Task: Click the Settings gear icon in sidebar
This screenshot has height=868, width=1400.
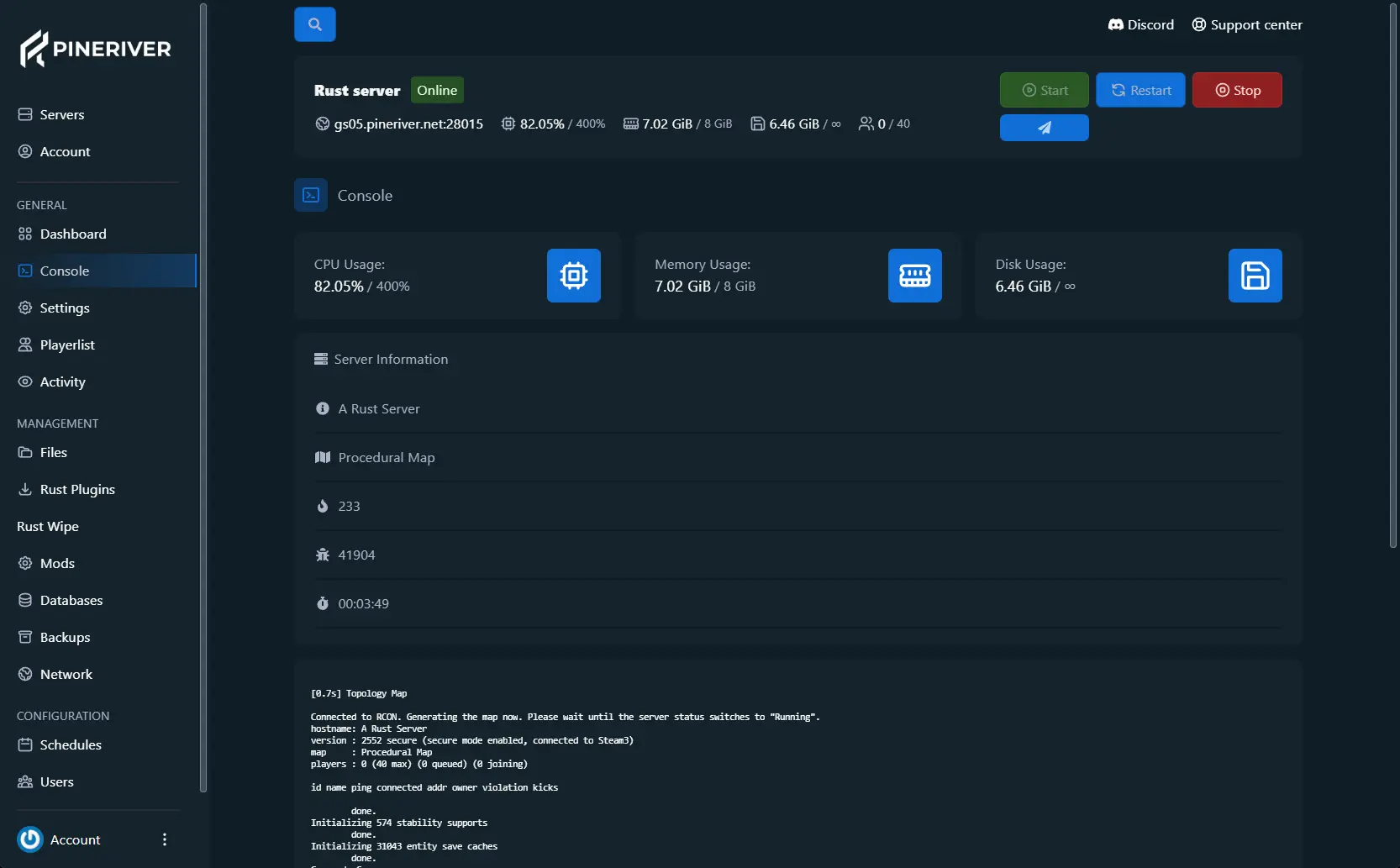Action: click(x=25, y=308)
